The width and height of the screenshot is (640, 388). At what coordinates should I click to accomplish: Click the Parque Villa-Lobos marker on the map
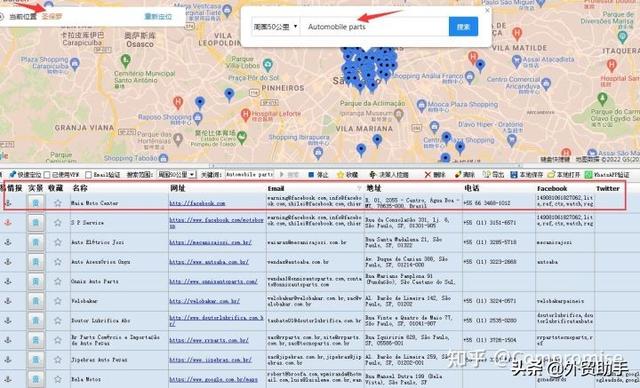(267, 64)
